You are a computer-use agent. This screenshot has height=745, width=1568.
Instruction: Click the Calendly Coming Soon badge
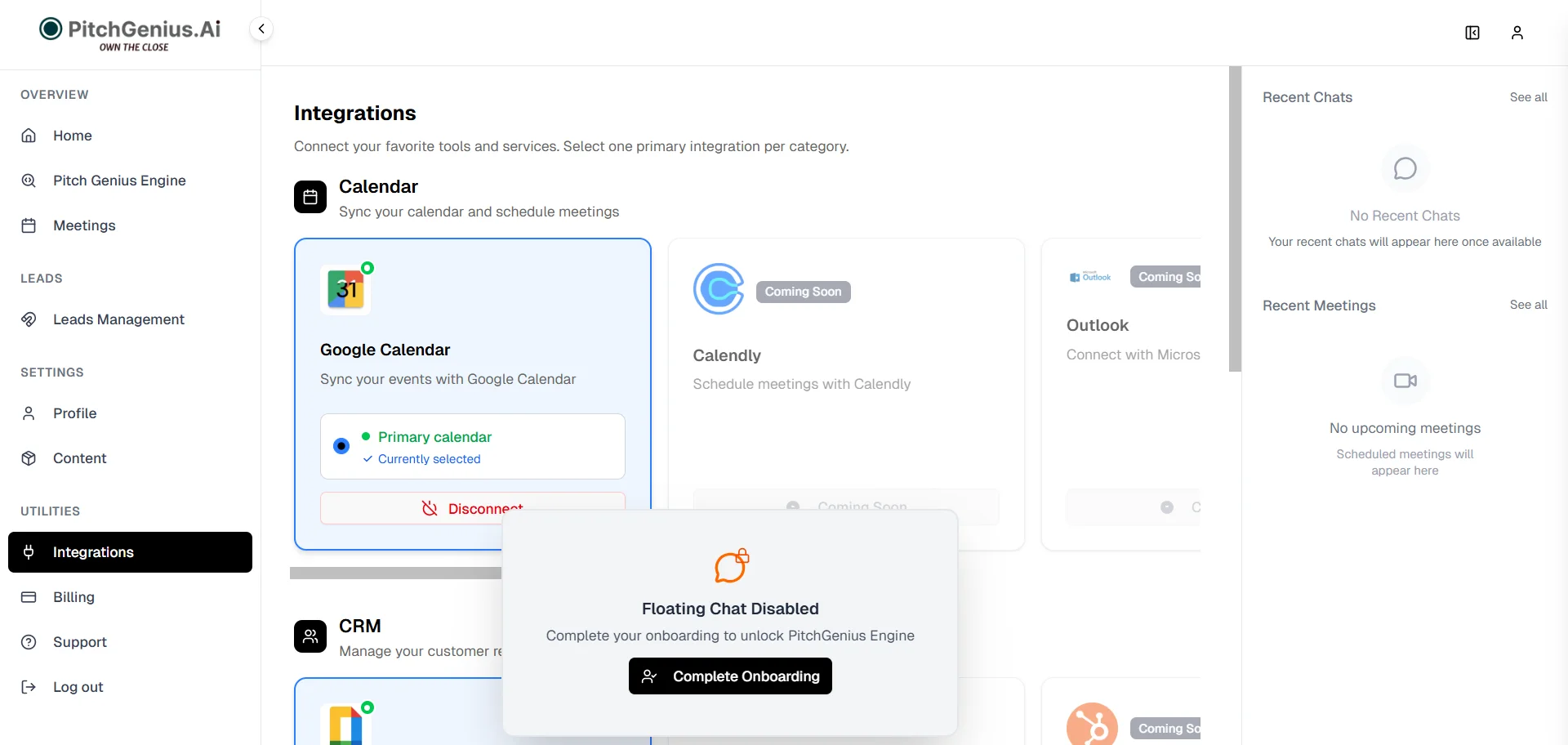pos(804,292)
